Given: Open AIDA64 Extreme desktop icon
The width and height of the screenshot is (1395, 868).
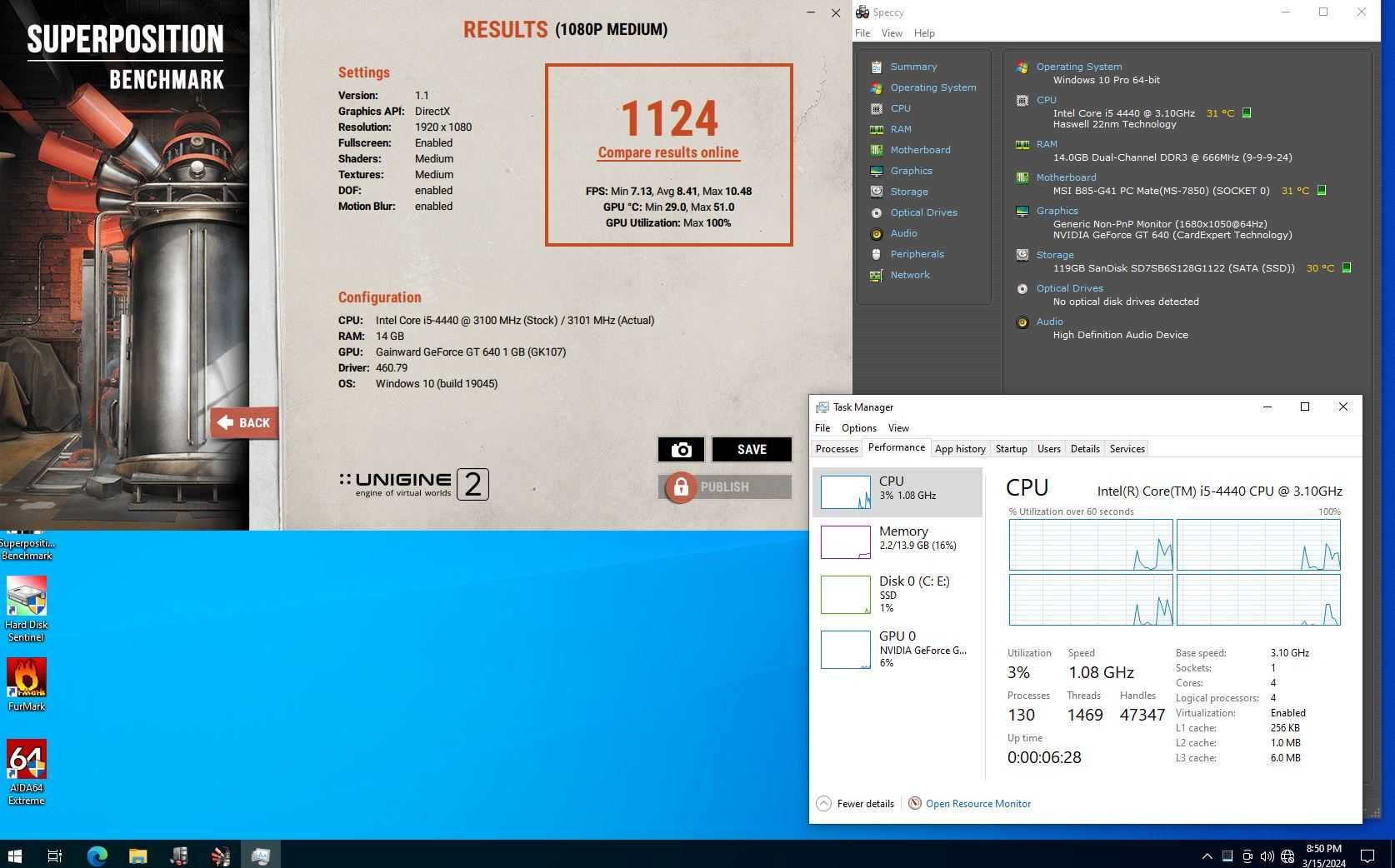Looking at the screenshot, I should [x=27, y=772].
